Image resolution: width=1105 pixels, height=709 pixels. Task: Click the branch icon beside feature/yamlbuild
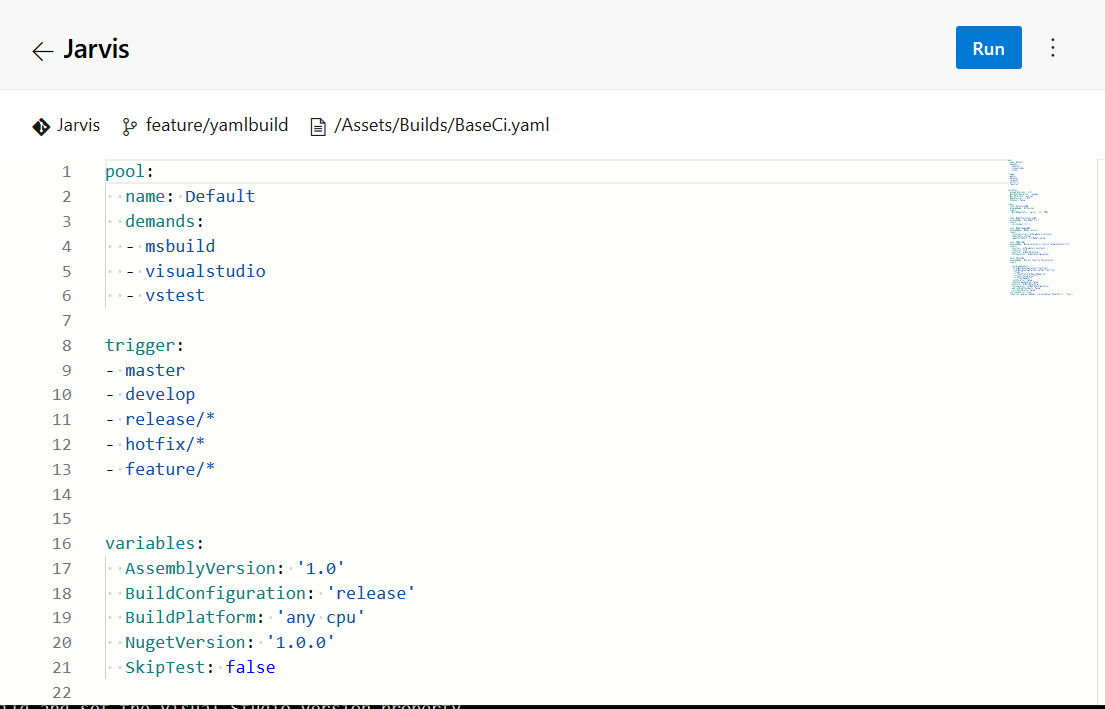pyautogui.click(x=129, y=126)
